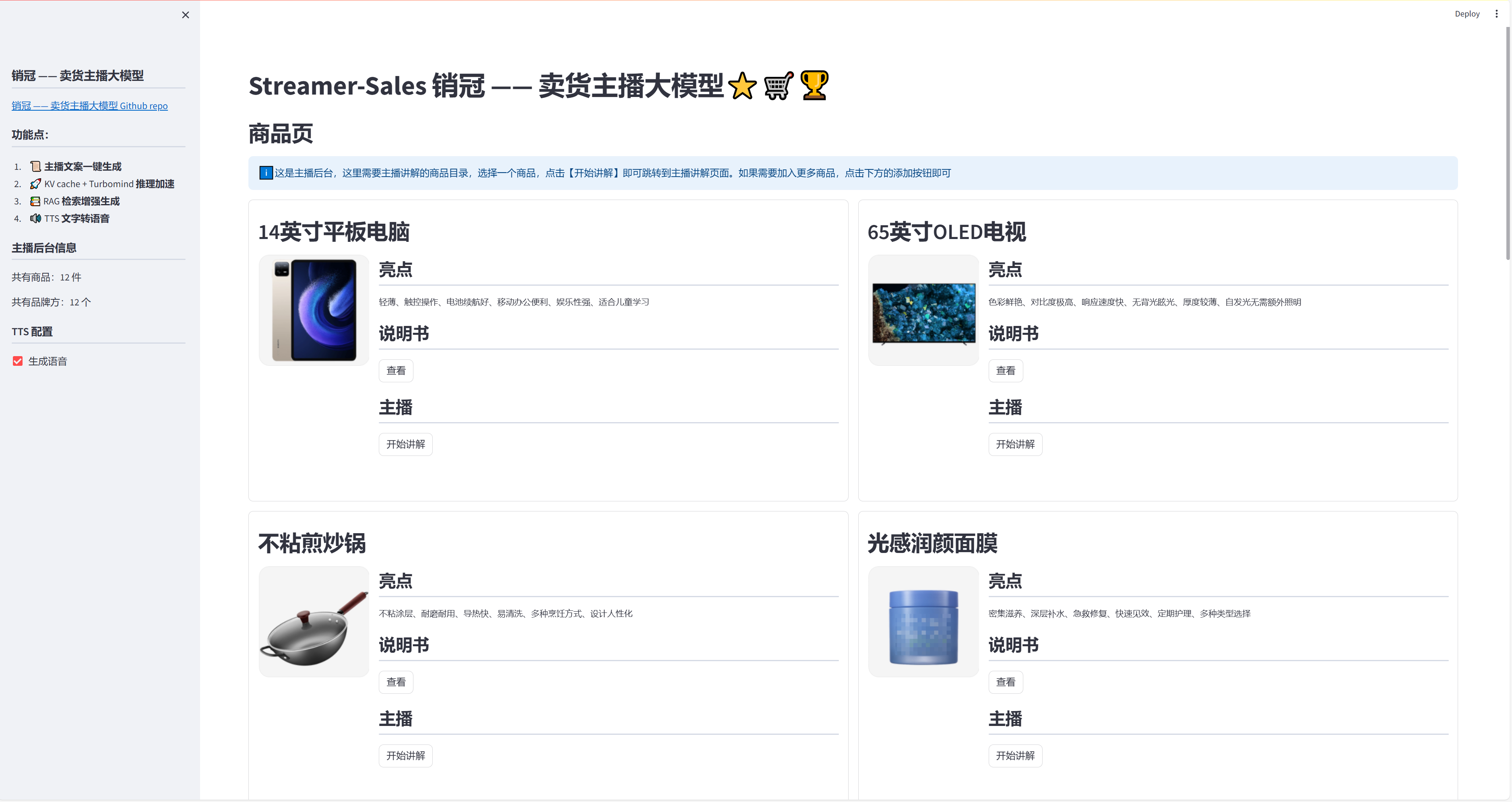Click the non-stick wok product image
Viewport: 1512px width, 802px height.
(x=314, y=624)
